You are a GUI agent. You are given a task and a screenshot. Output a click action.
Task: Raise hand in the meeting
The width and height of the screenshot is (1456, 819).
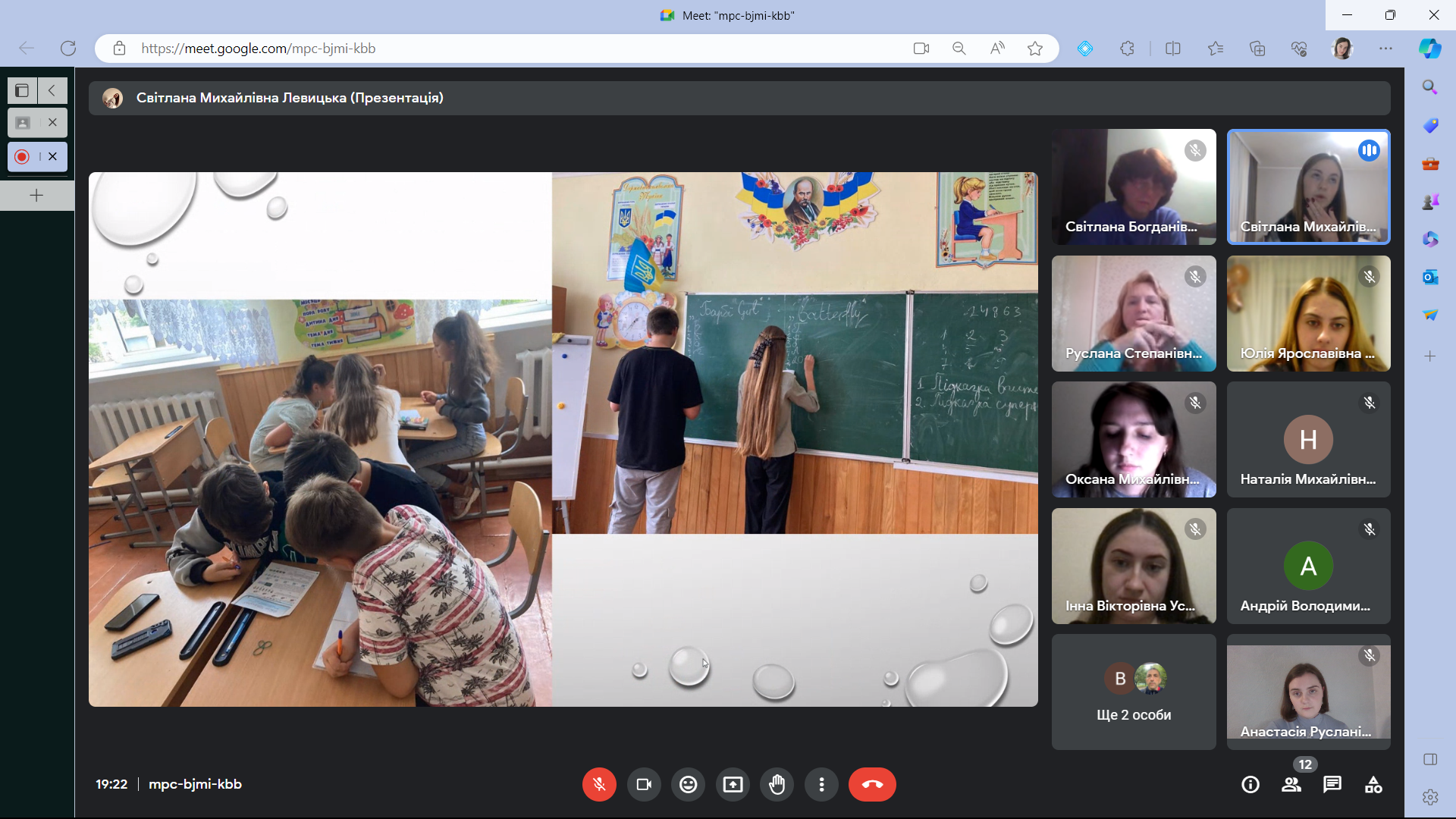coord(777,784)
